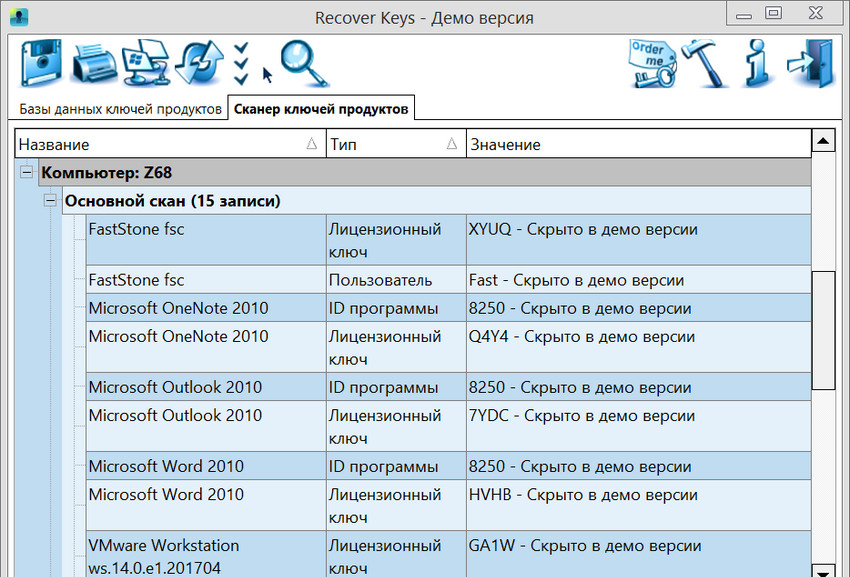Click the floppy disk Save icon

(x=42, y=64)
